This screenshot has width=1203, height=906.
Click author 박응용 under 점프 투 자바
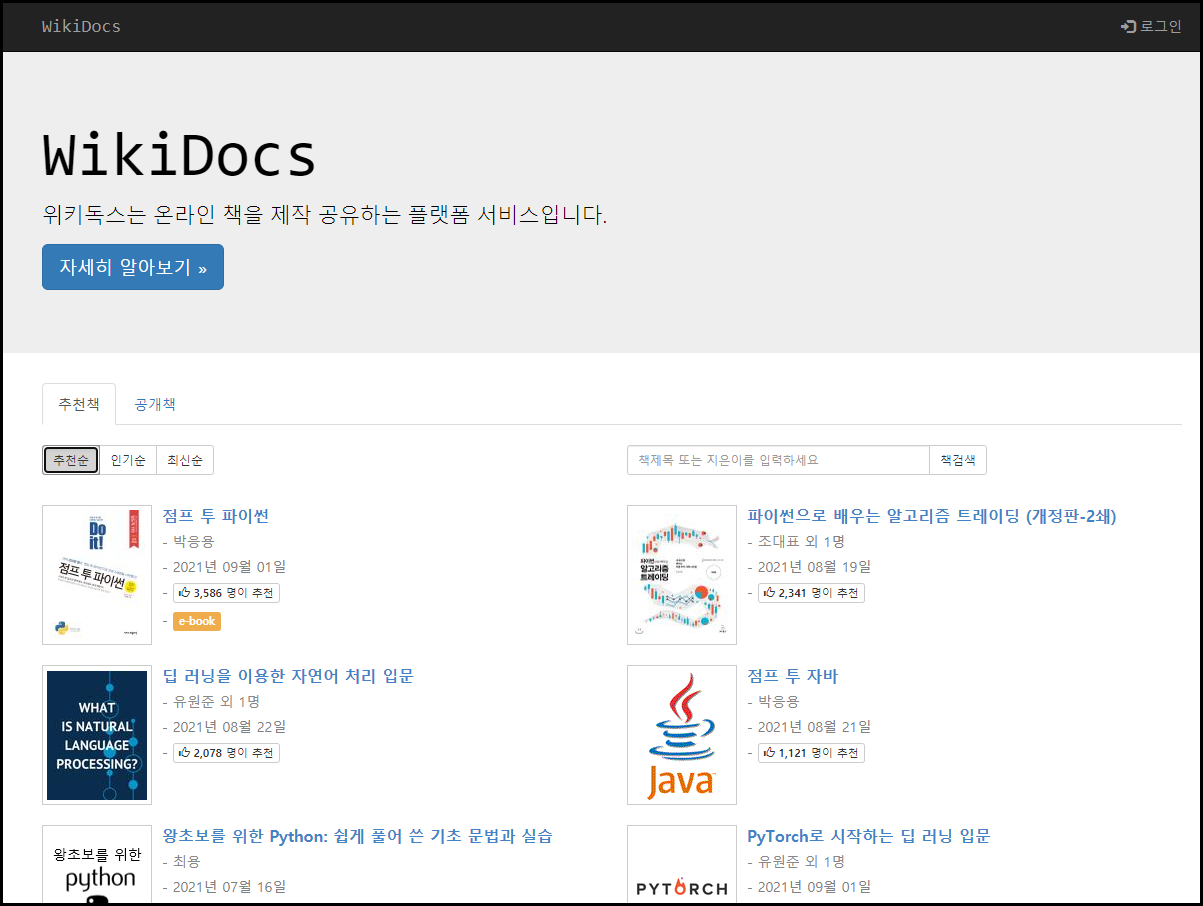[x=779, y=701]
